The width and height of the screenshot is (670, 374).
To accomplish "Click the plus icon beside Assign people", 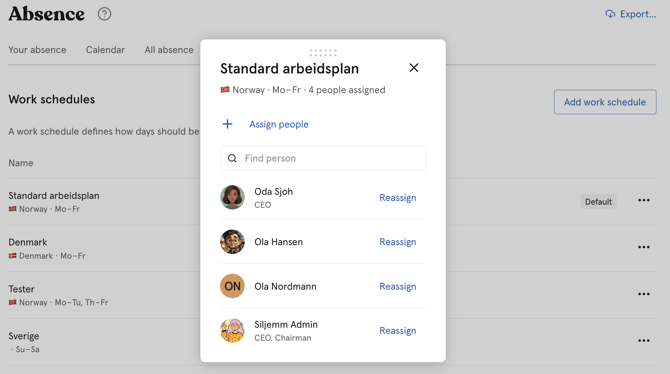I will tap(227, 124).
